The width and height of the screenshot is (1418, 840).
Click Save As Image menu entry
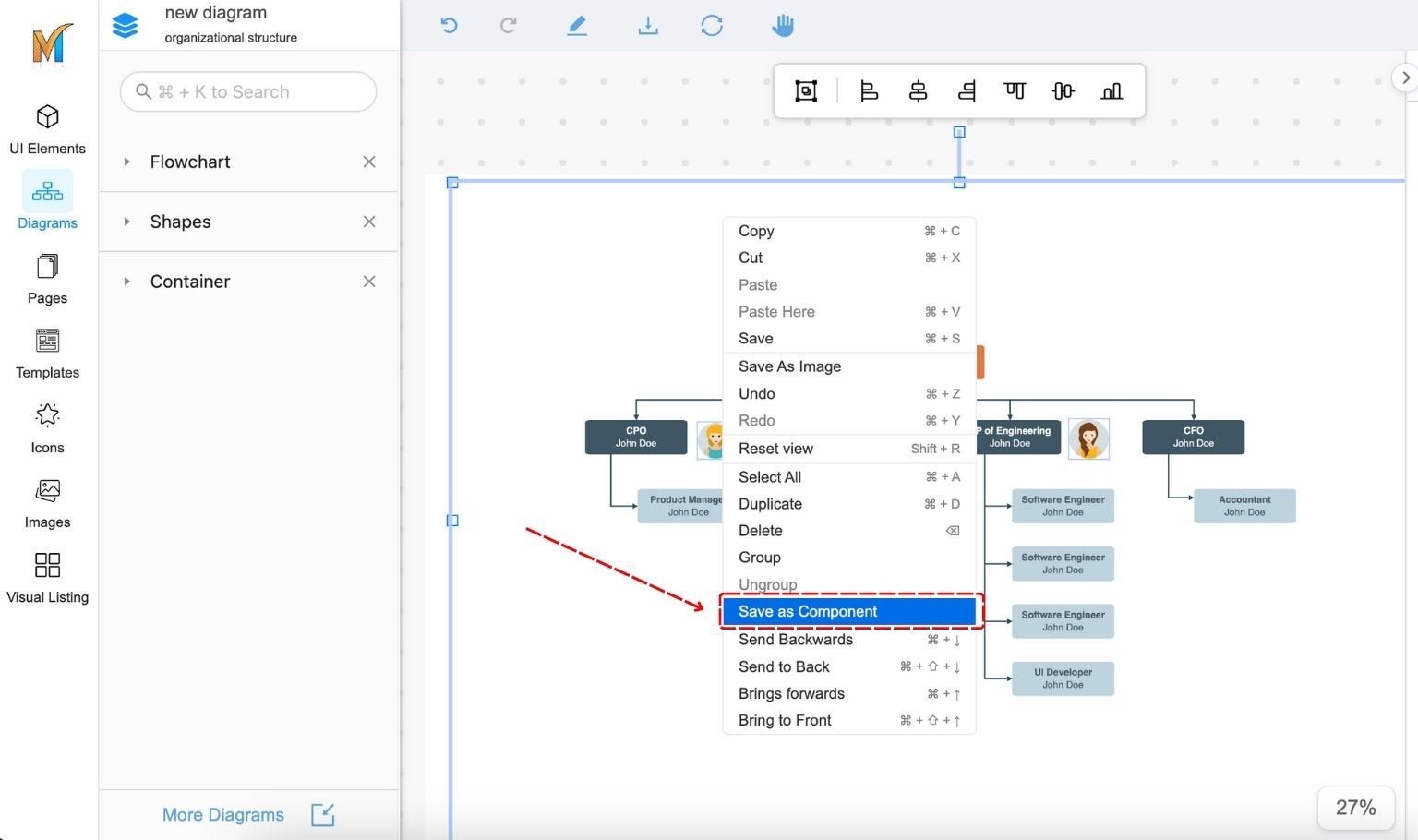click(790, 366)
